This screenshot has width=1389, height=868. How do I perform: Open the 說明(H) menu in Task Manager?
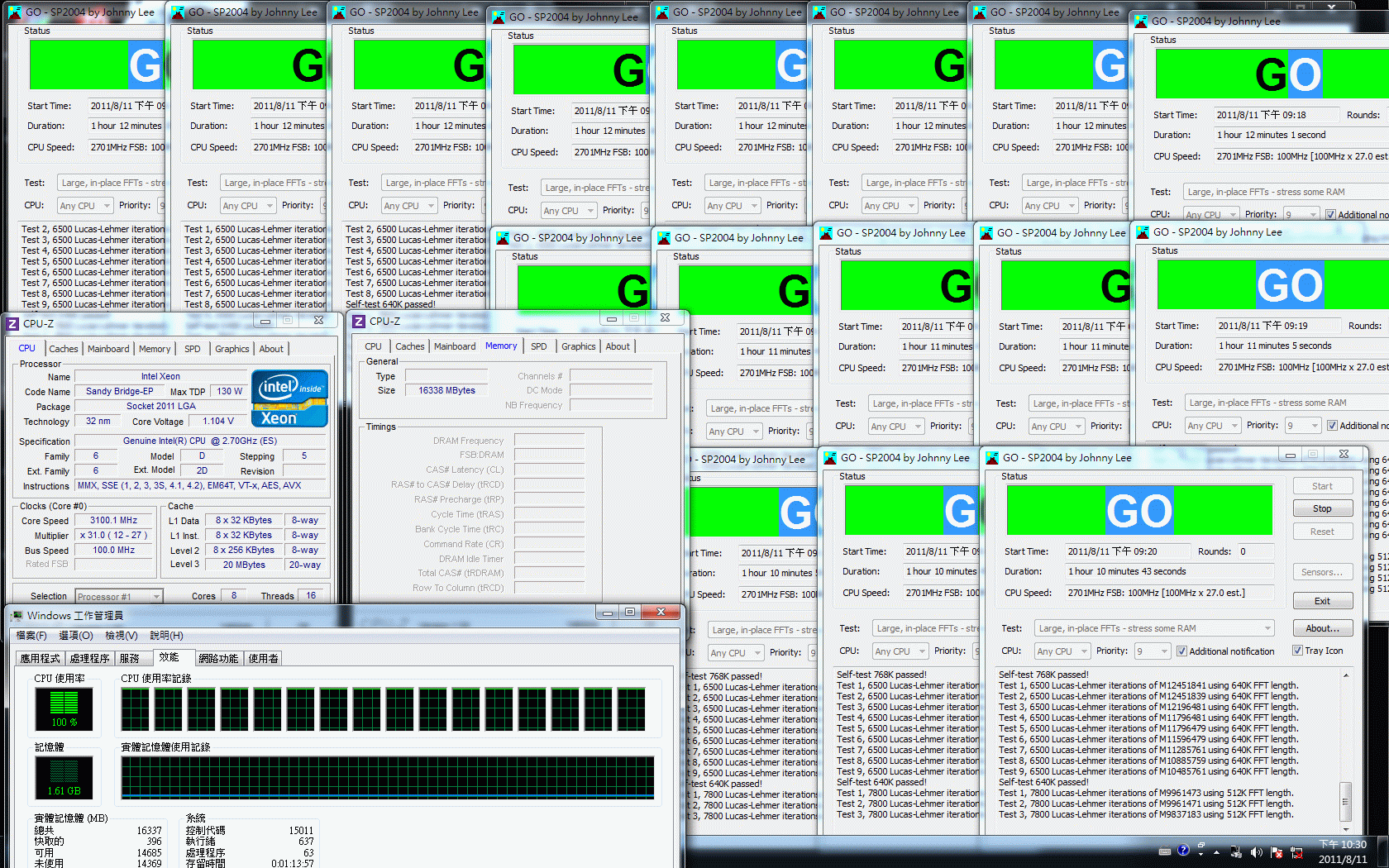click(x=166, y=636)
